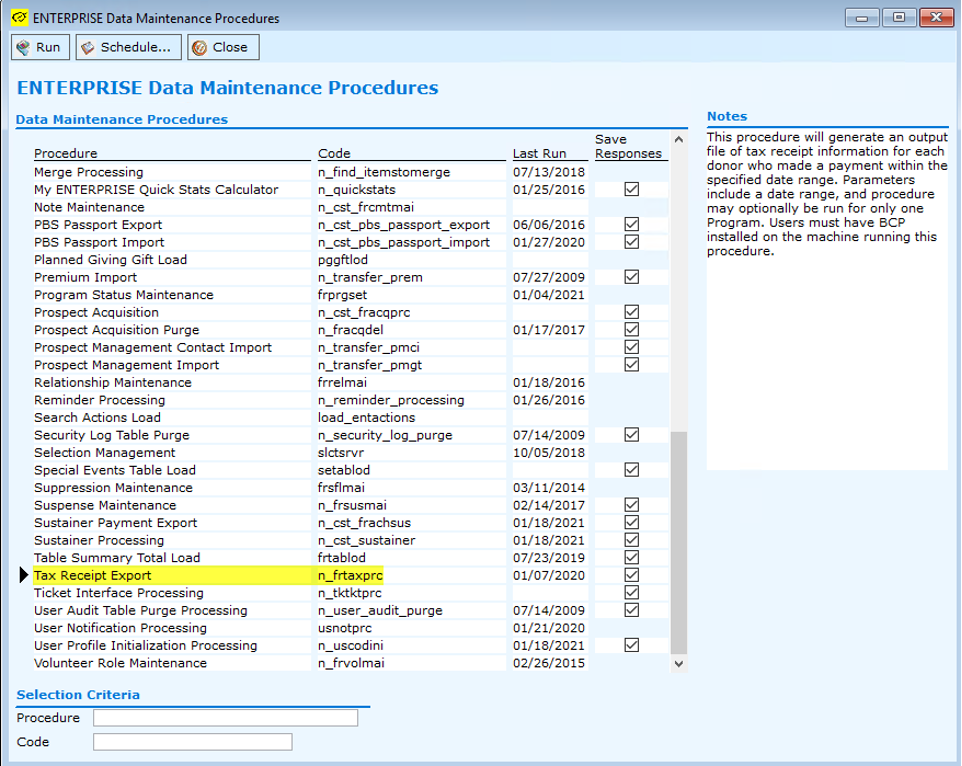Image resolution: width=962 pixels, height=766 pixels.
Task: Toggle Save Responses for Prospect Management Contact Import
Action: tap(631, 347)
